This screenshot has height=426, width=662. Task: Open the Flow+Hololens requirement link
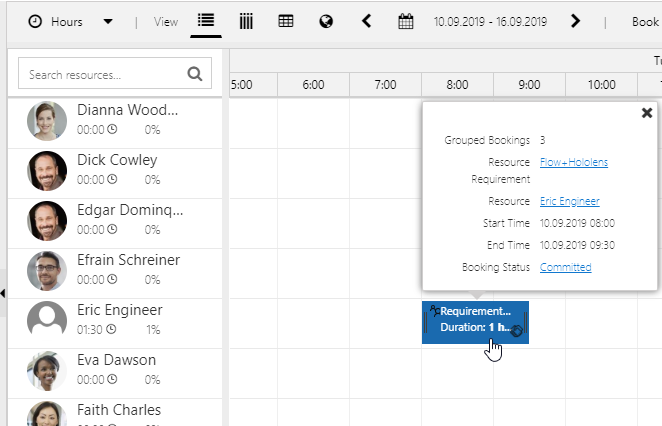click(x=574, y=162)
